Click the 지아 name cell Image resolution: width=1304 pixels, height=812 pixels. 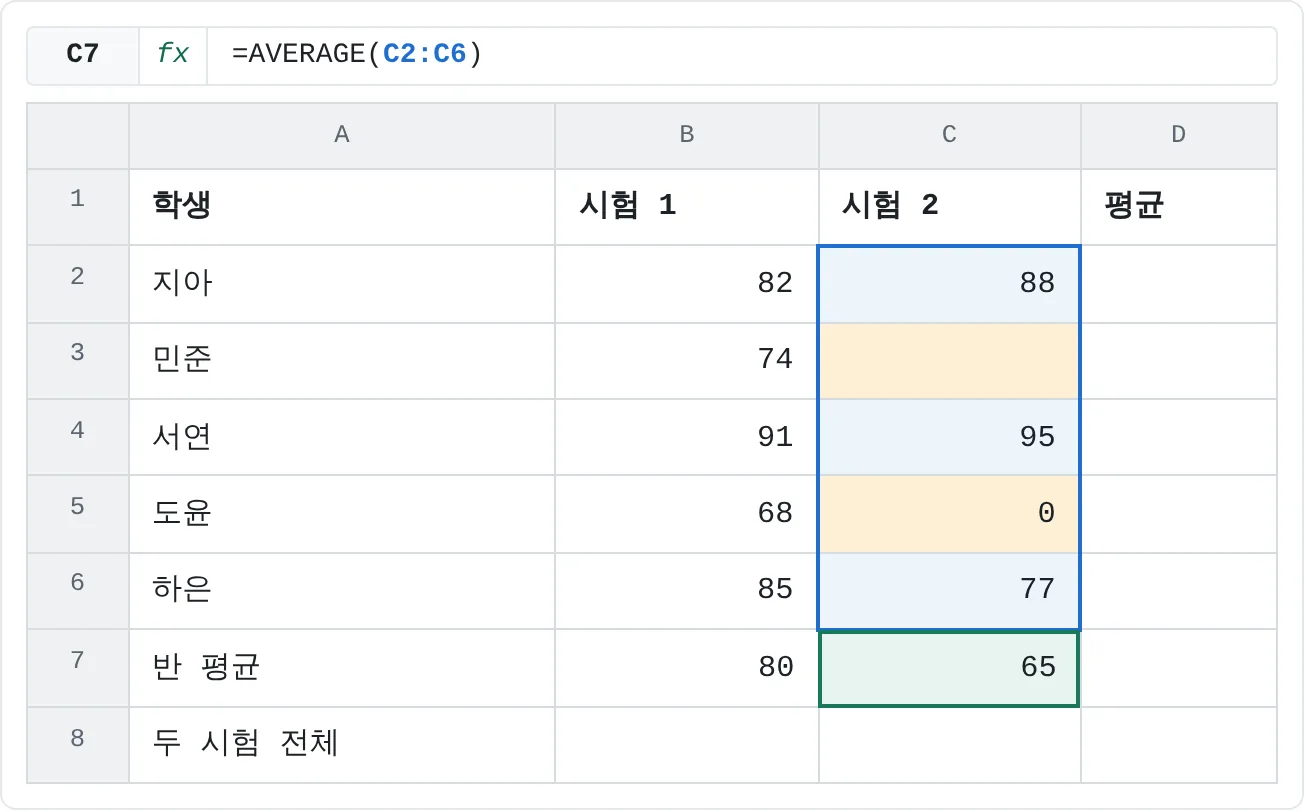click(342, 284)
